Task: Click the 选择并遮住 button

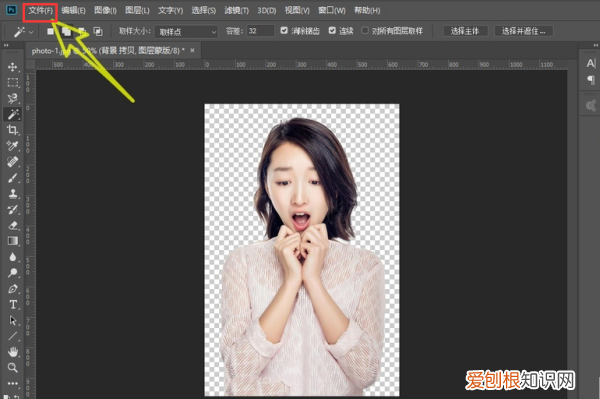Action: [x=523, y=31]
